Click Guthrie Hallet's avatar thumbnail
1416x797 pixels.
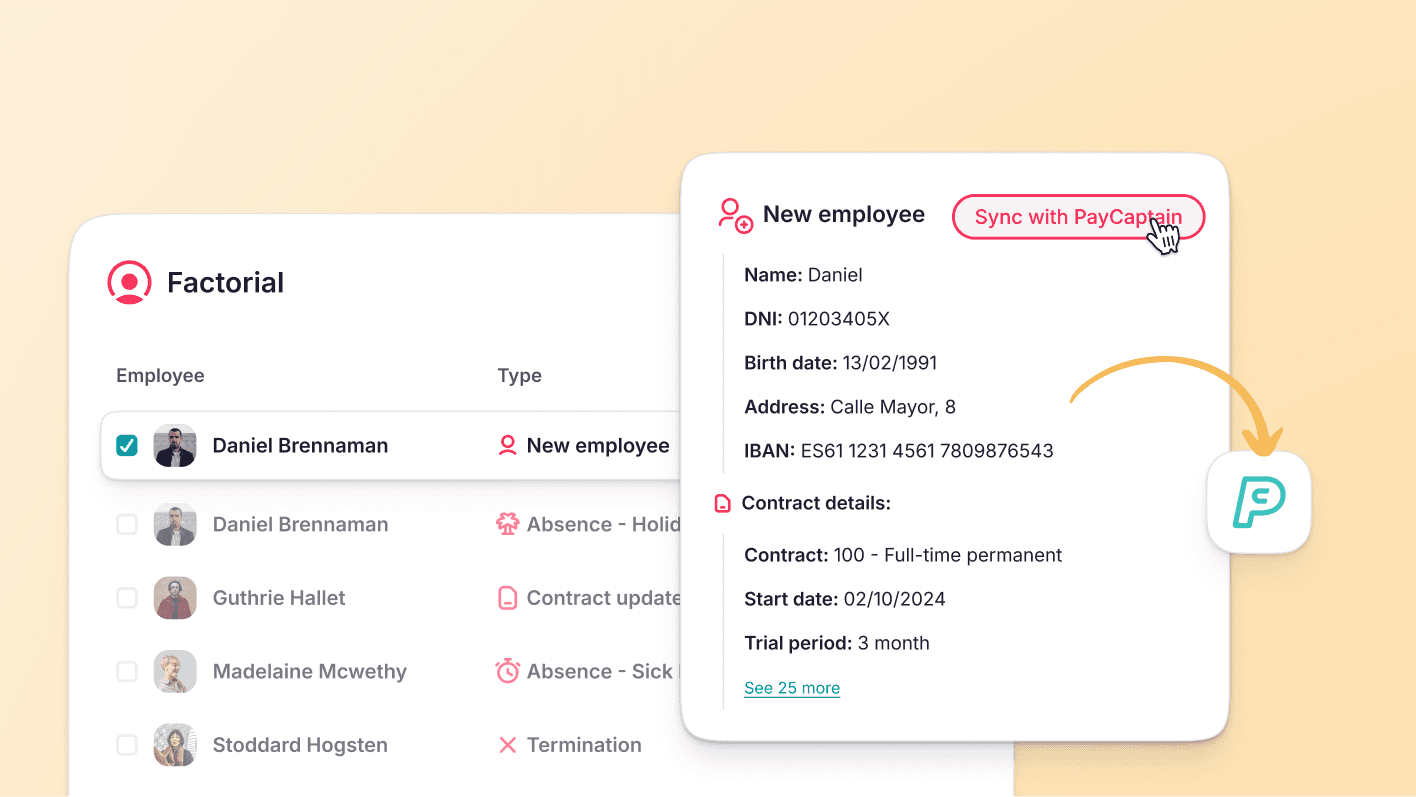click(175, 597)
